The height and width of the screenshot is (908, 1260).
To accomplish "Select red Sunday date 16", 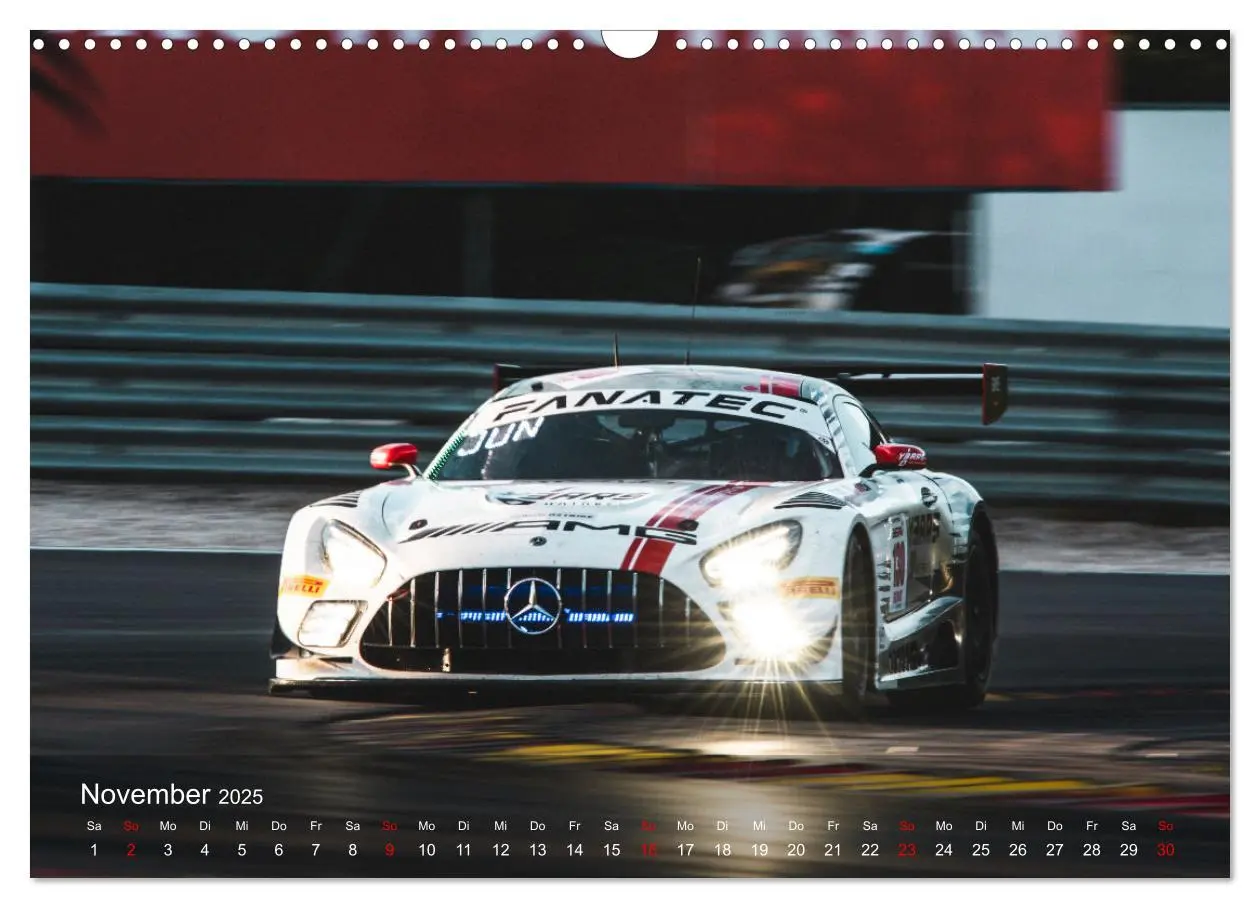I will coord(649,850).
